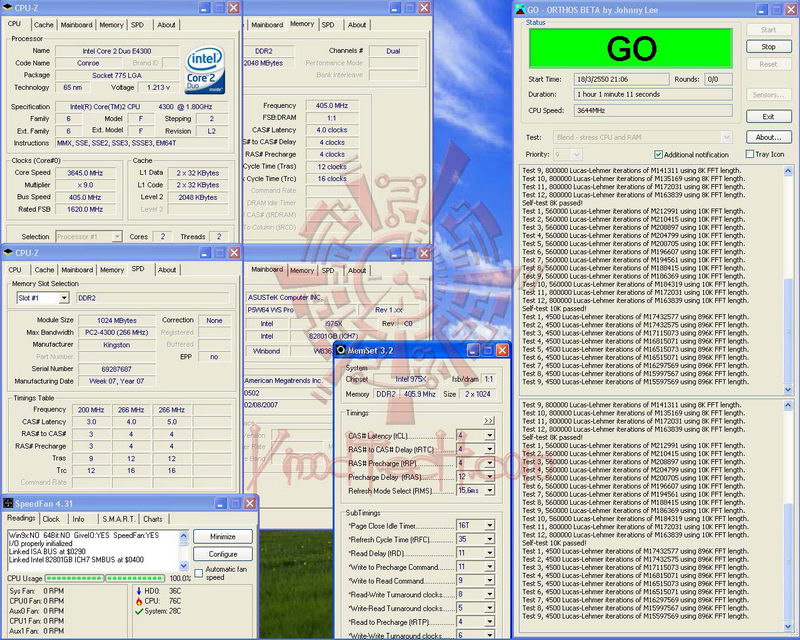Click the green GO status indicator
The width and height of the screenshot is (800, 640).
pos(631,48)
